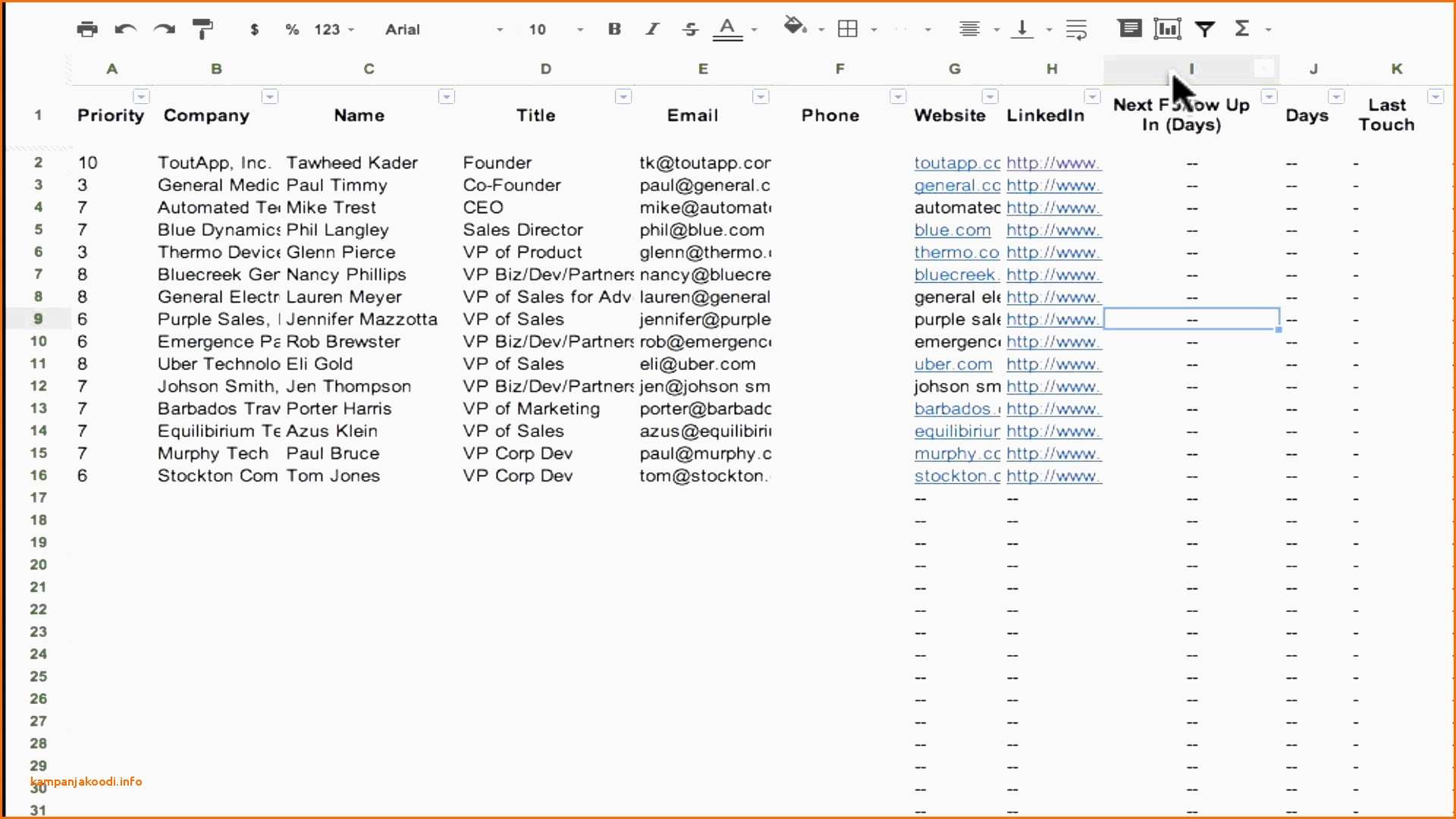
Task: Apply currency format with the $ icon
Action: click(255, 29)
